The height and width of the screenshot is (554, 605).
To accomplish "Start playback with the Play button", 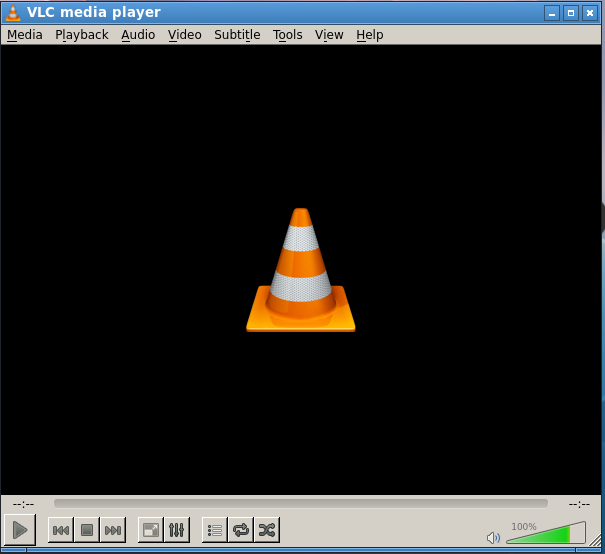I will 20,530.
